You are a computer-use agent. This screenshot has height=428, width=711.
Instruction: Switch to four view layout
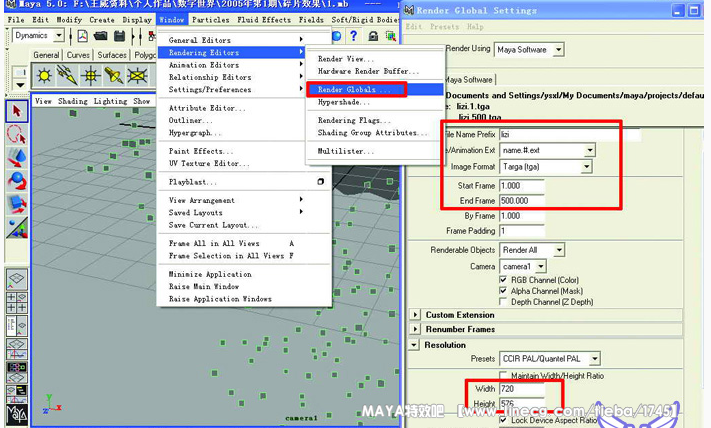[17, 302]
